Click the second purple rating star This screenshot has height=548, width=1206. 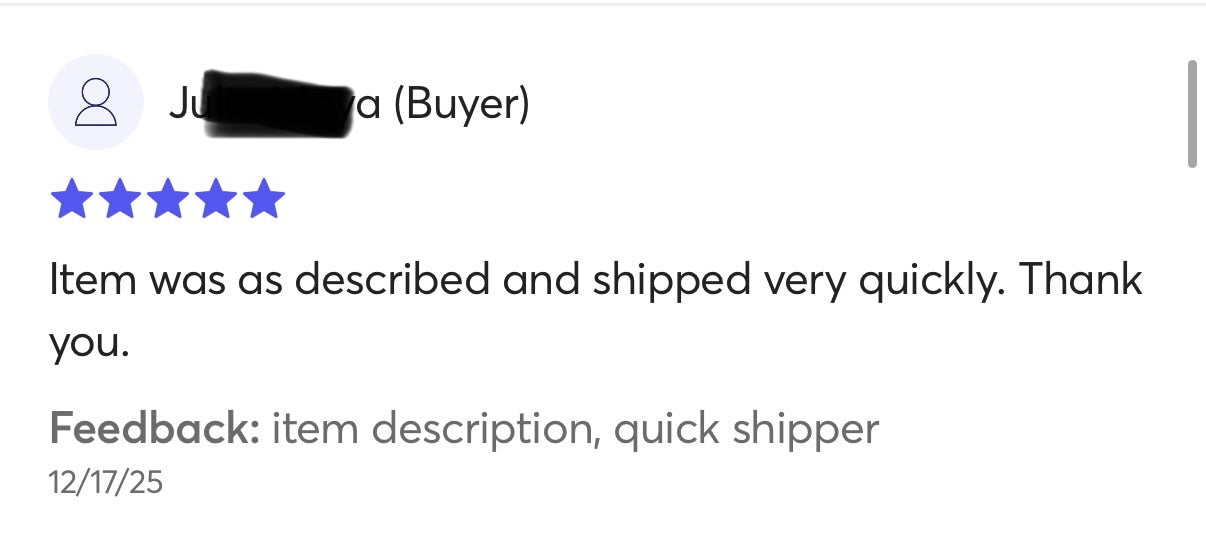point(119,198)
